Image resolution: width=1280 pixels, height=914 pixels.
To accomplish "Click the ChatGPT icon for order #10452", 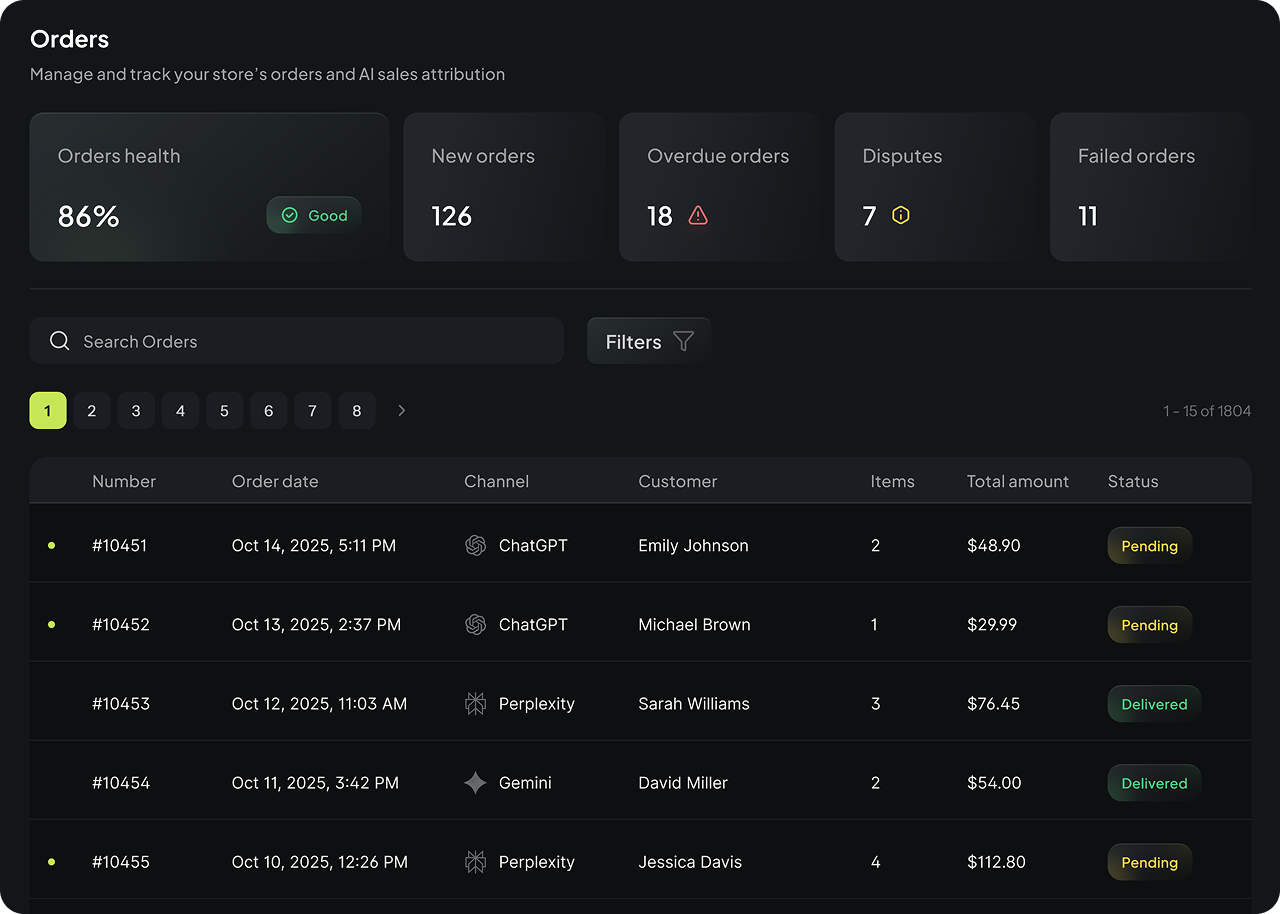I will click(476, 625).
